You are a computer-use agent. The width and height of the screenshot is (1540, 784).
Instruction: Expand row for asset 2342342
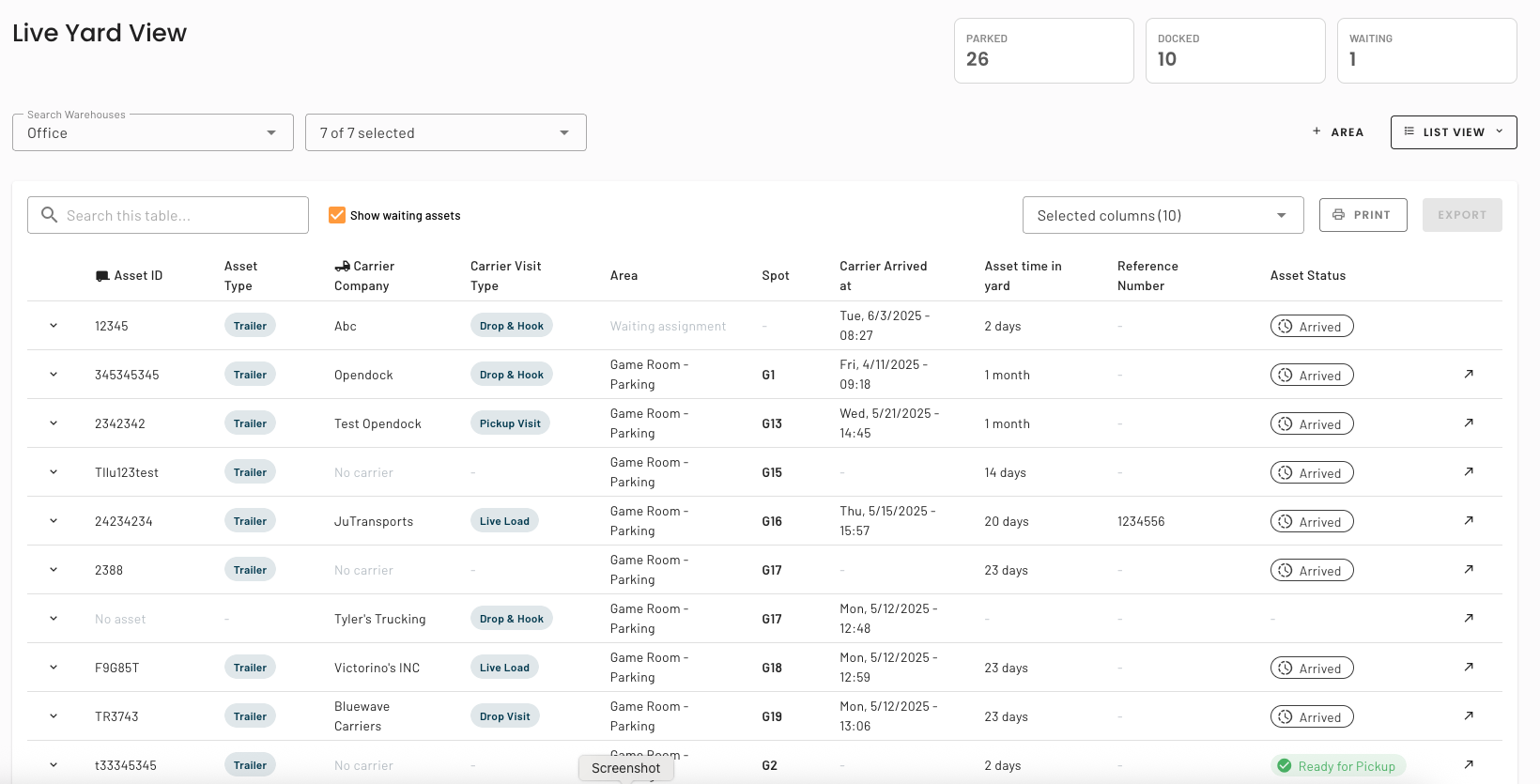pyautogui.click(x=54, y=423)
